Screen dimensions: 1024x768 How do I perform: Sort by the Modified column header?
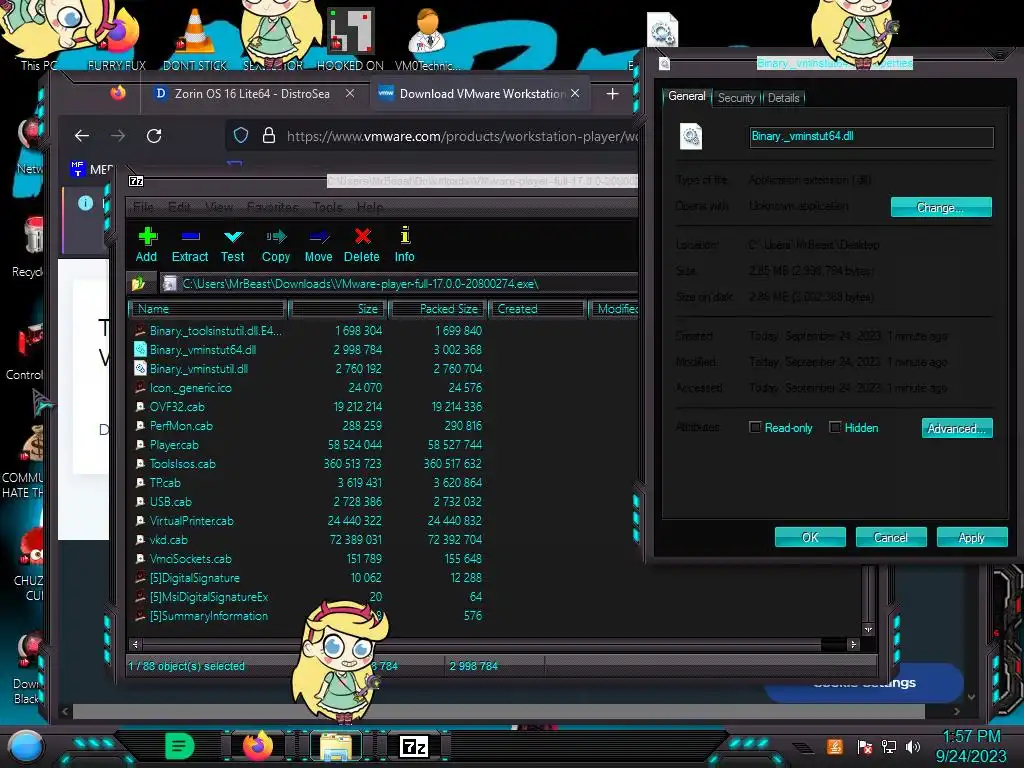[x=615, y=309]
